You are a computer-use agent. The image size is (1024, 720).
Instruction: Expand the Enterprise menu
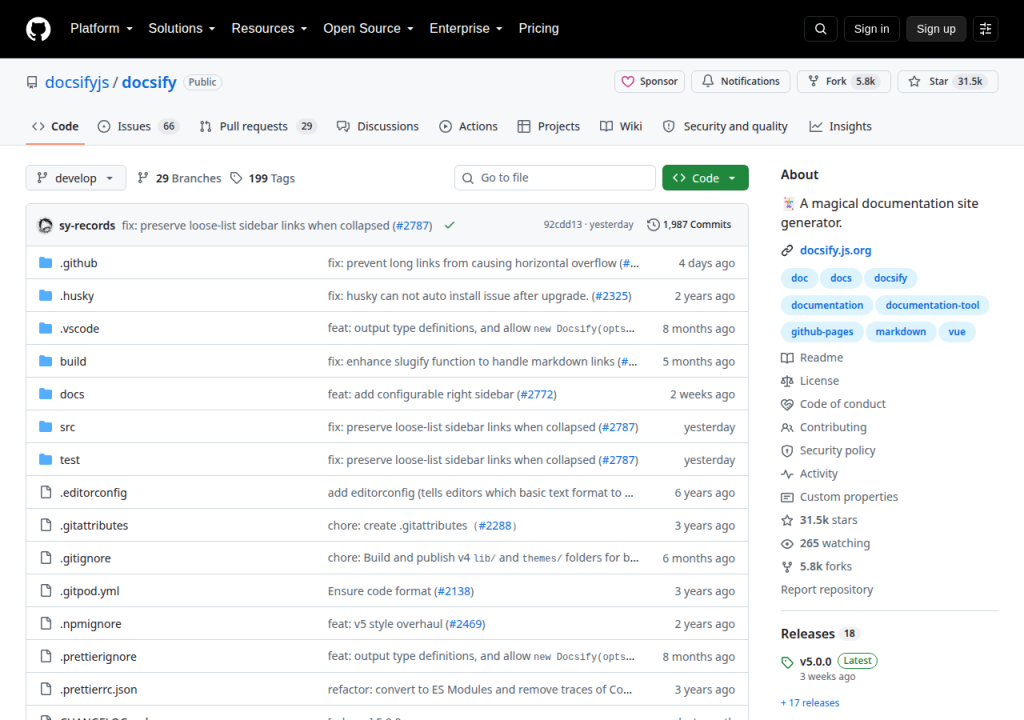(466, 29)
